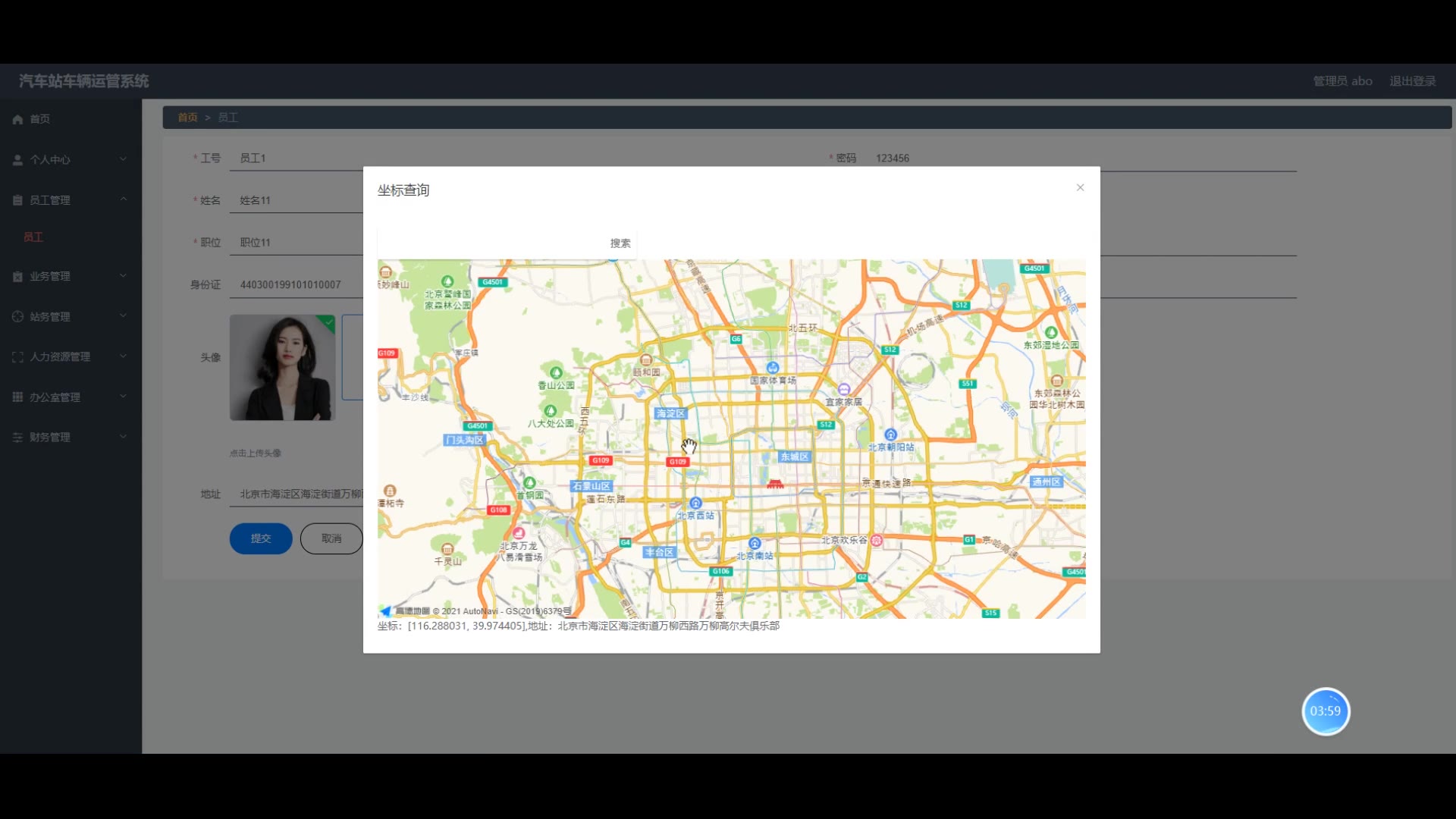Click the icon beside 业务管理

pyautogui.click(x=17, y=277)
